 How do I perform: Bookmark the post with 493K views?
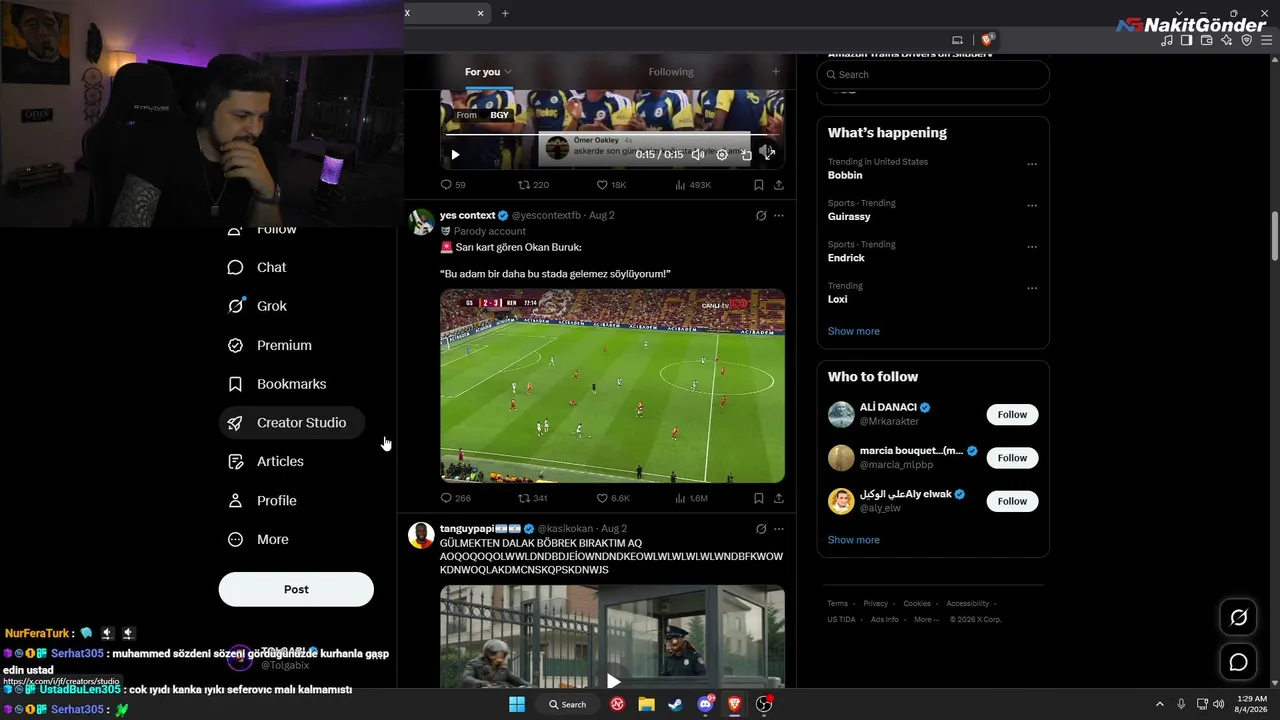pyautogui.click(x=758, y=185)
